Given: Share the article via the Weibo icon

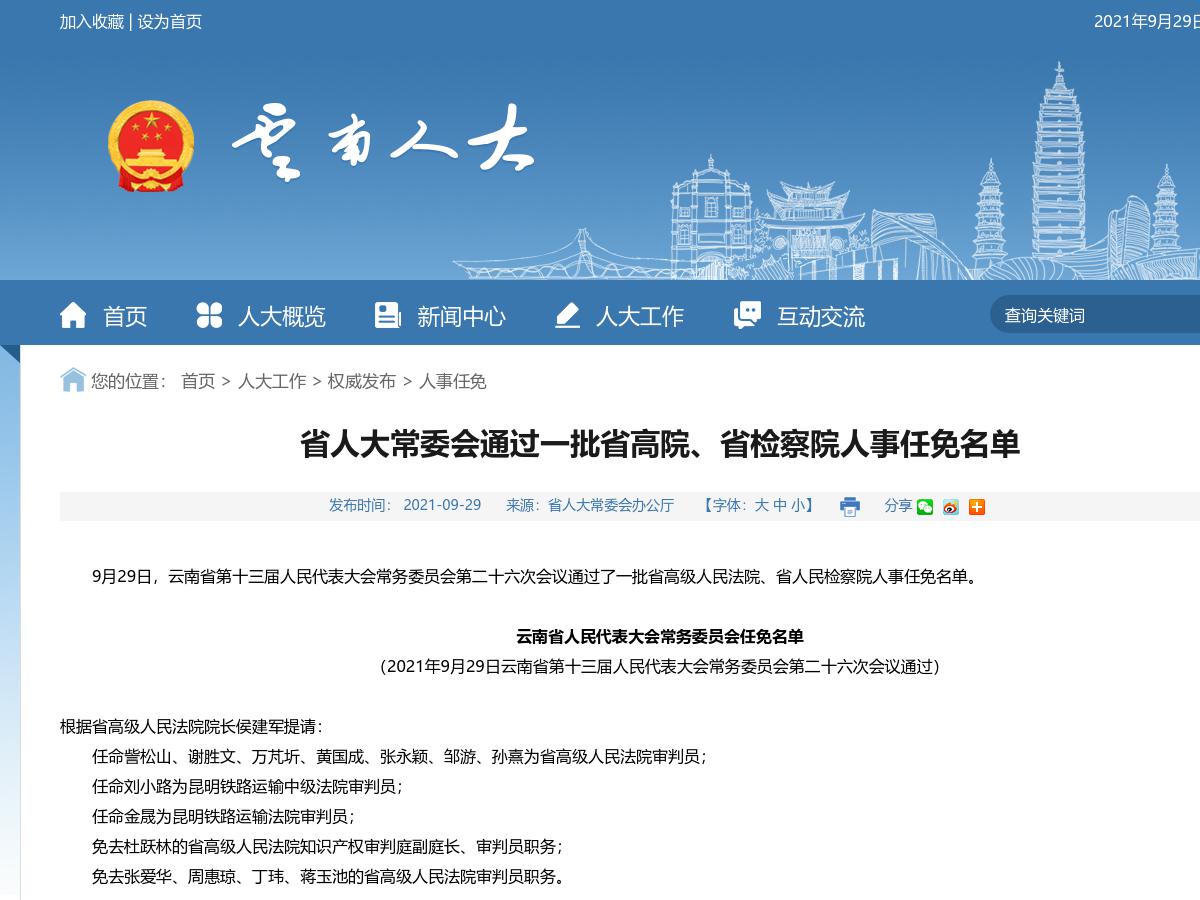Looking at the screenshot, I should [x=949, y=508].
